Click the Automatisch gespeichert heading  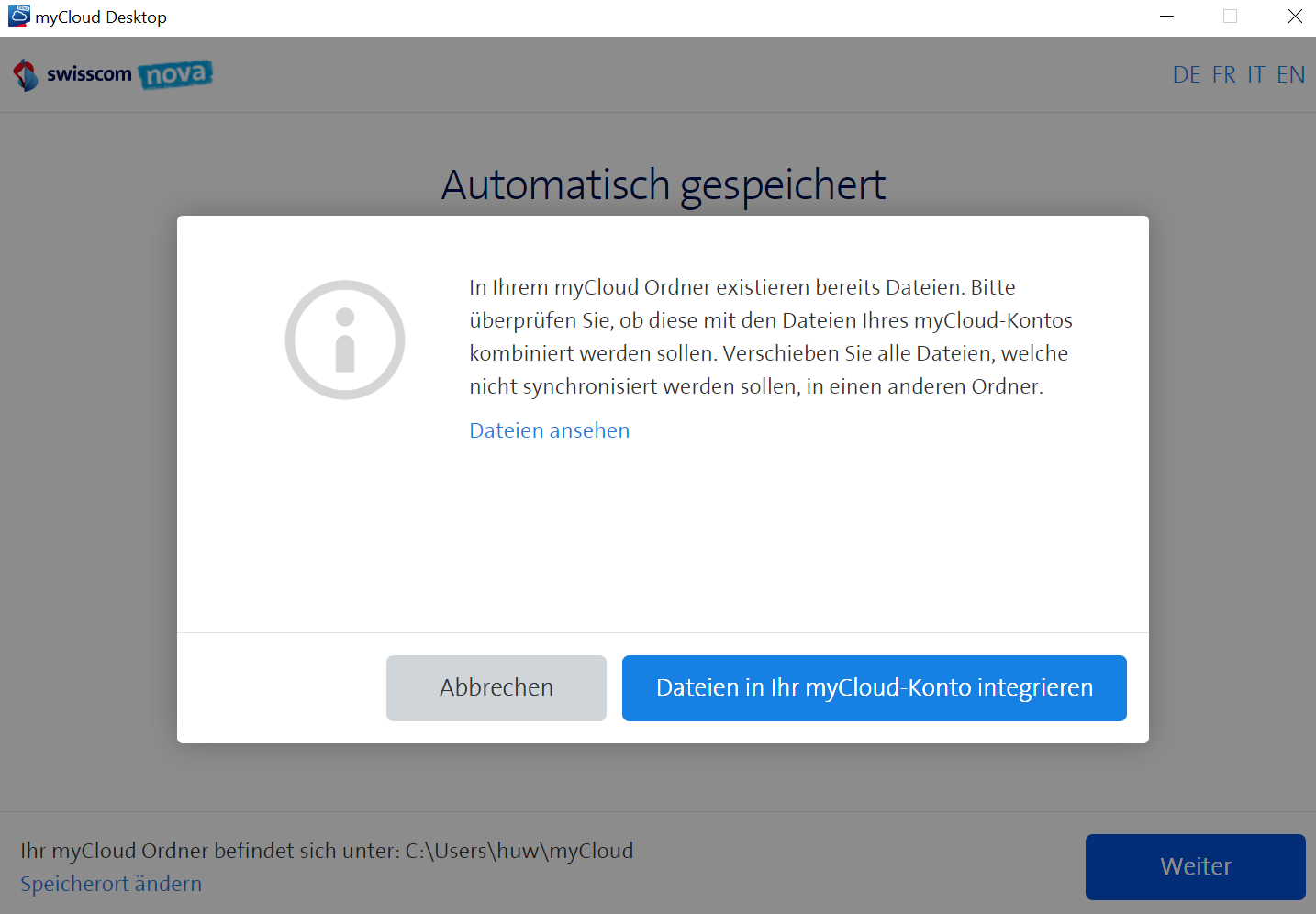click(x=664, y=184)
